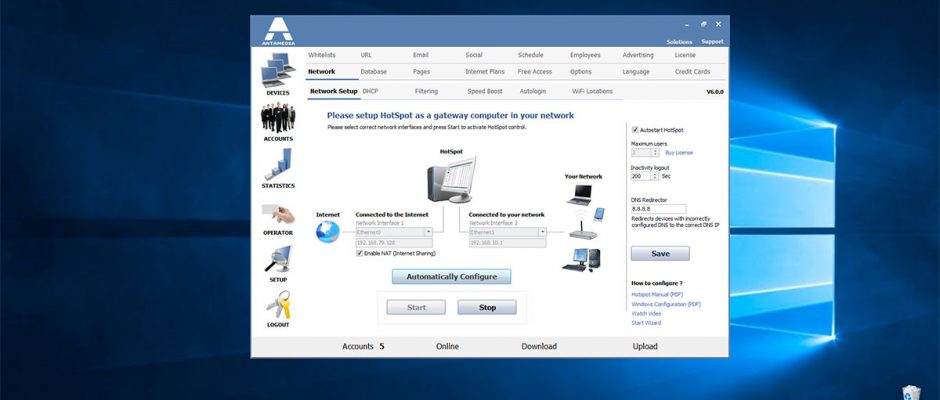The image size is (940, 400).
Task: Click the Start Wizard link
Action: tap(646, 323)
